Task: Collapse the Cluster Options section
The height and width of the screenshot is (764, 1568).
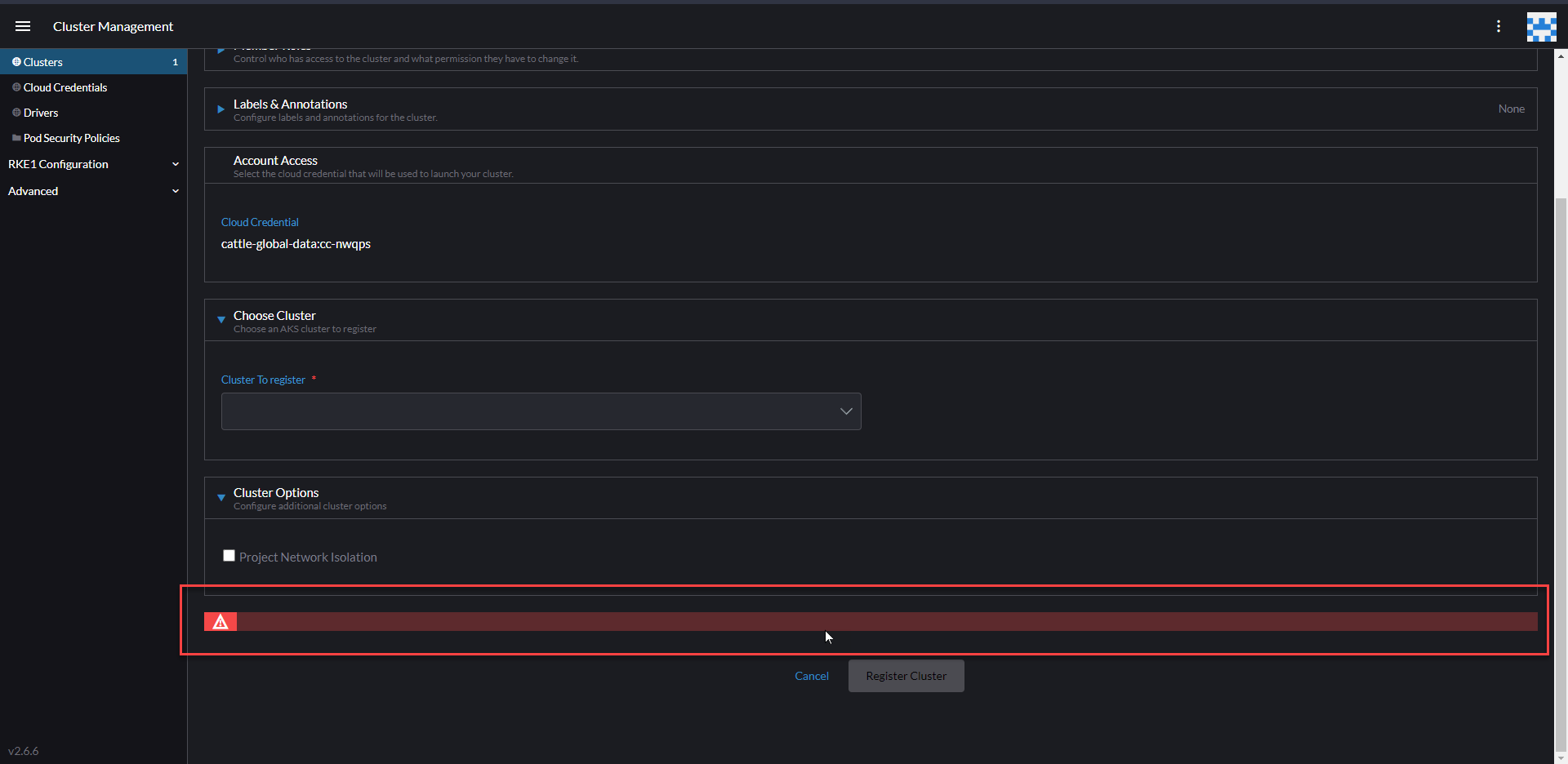Action: tap(220, 498)
